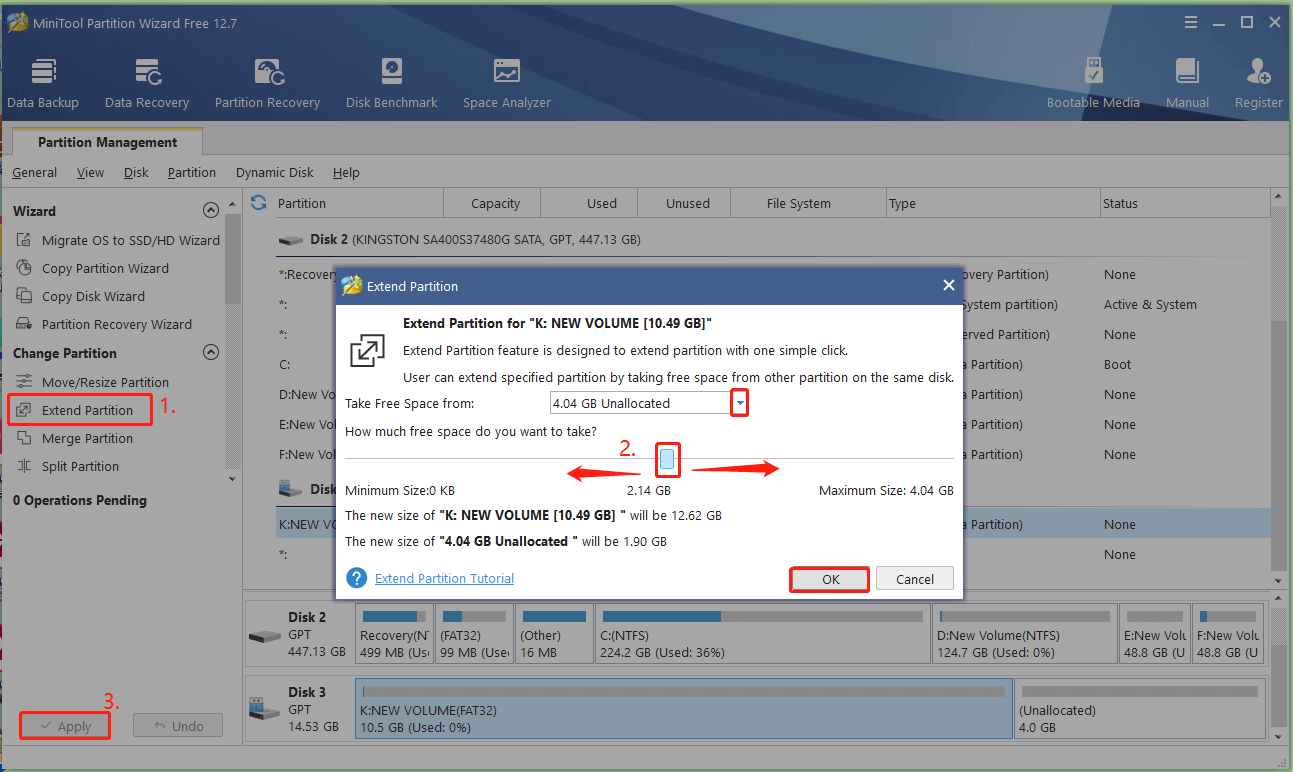The image size is (1293, 772).
Task: Open the Extend Partition Tutorial link
Action: [444, 578]
